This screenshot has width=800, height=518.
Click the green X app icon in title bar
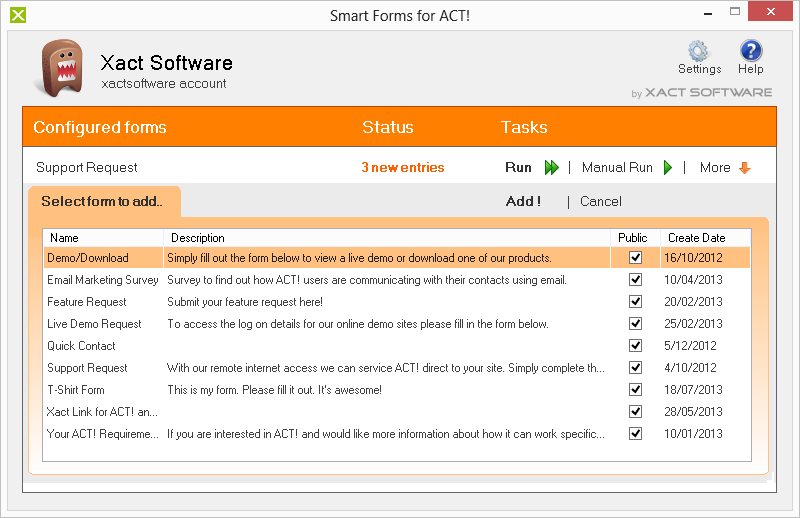tap(18, 15)
